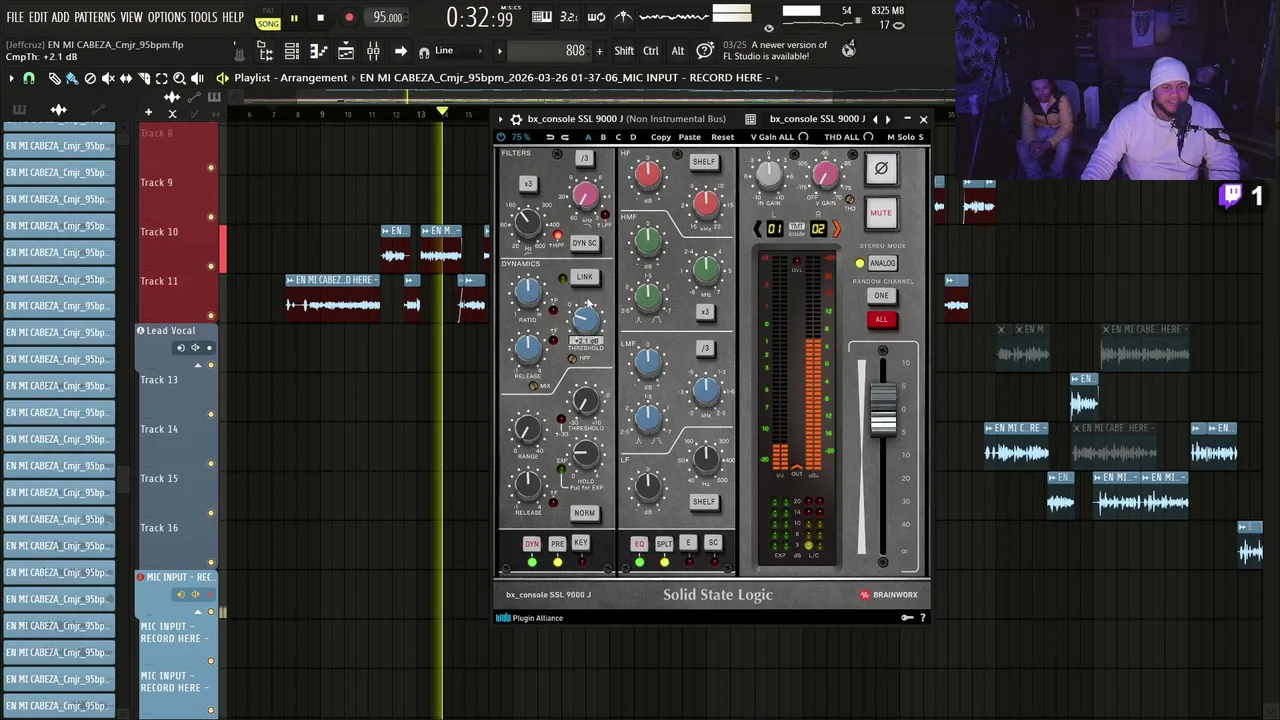
Task: Open the FILE menu
Action: click(15, 17)
